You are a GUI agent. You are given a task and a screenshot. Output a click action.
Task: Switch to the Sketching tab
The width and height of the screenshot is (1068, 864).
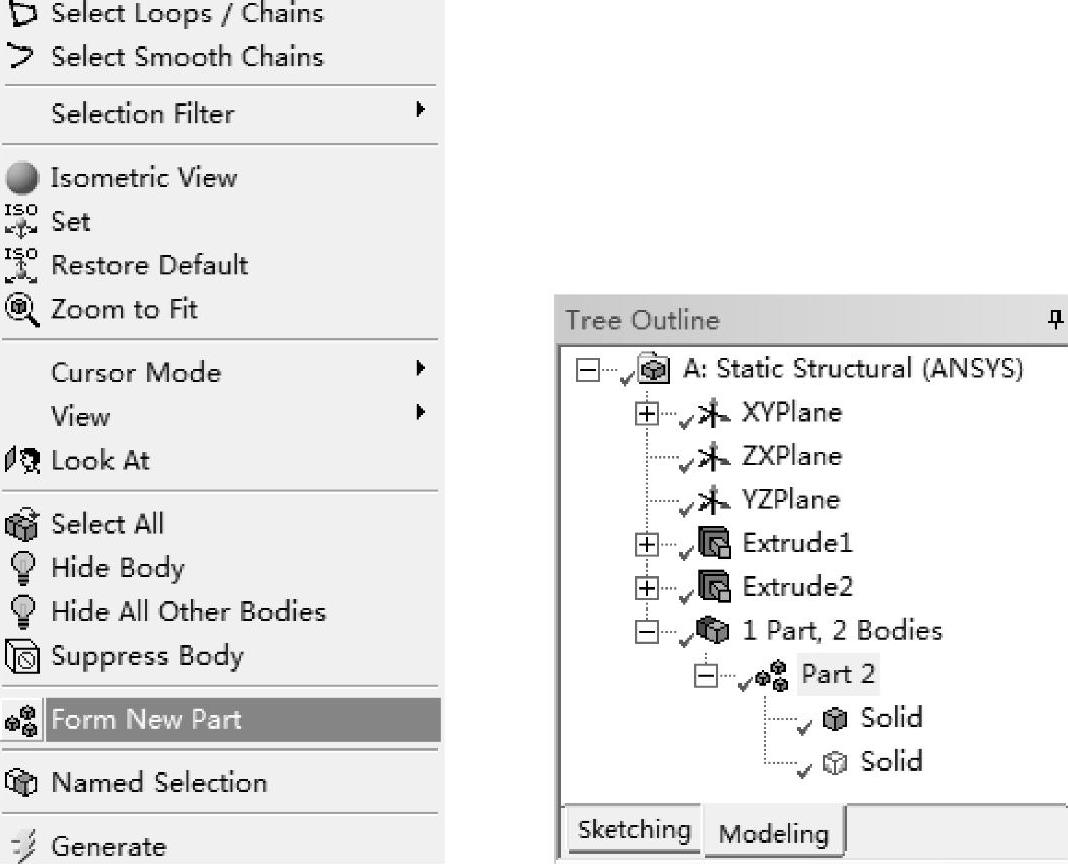click(634, 830)
